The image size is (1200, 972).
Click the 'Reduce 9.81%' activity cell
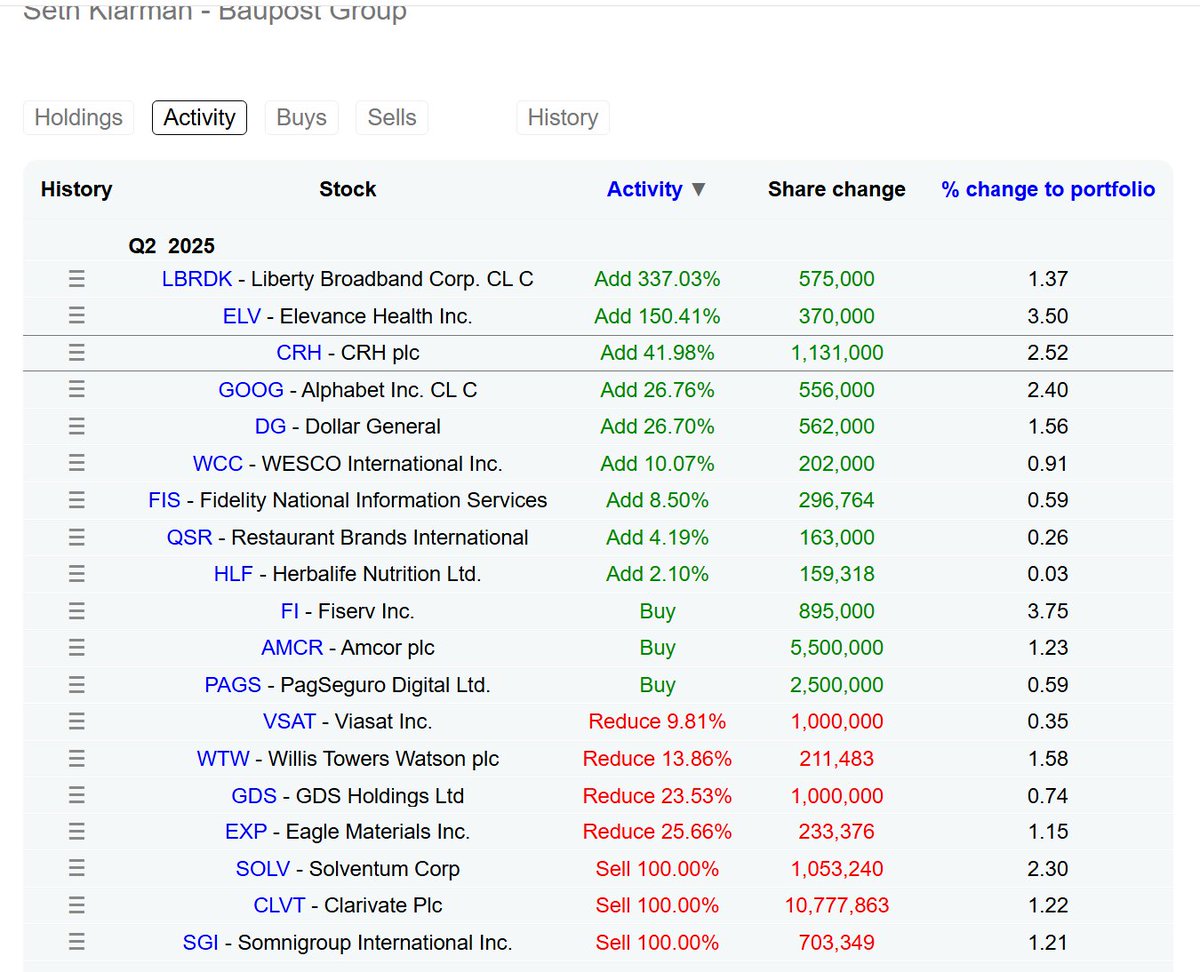tap(657, 721)
